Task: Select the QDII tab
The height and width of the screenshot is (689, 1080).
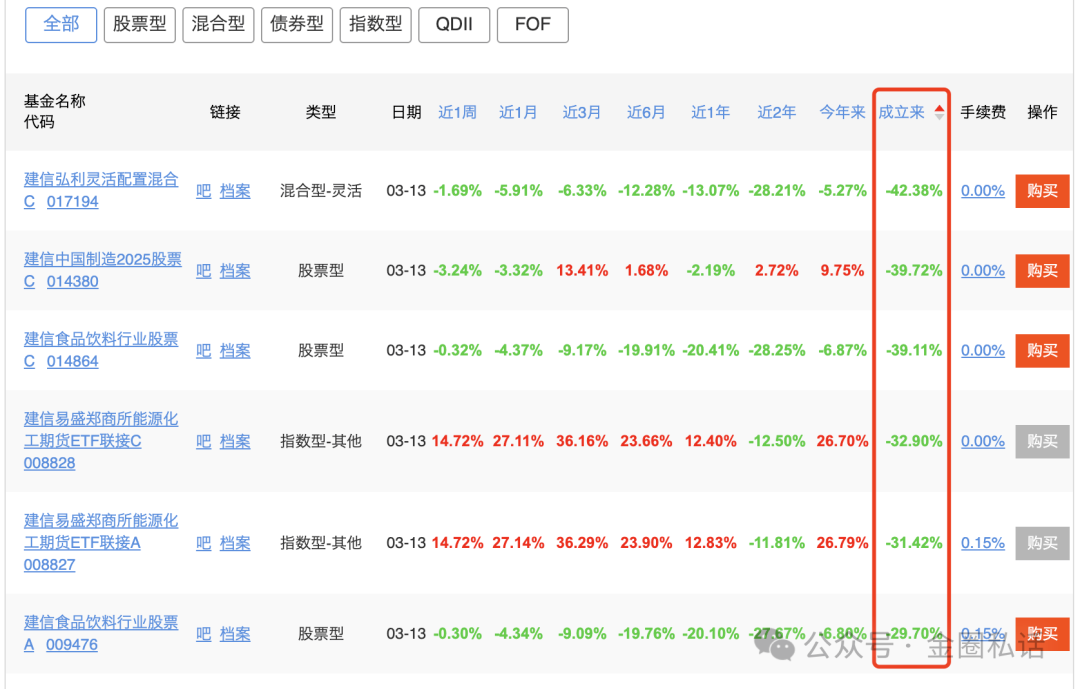Action: click(x=454, y=24)
